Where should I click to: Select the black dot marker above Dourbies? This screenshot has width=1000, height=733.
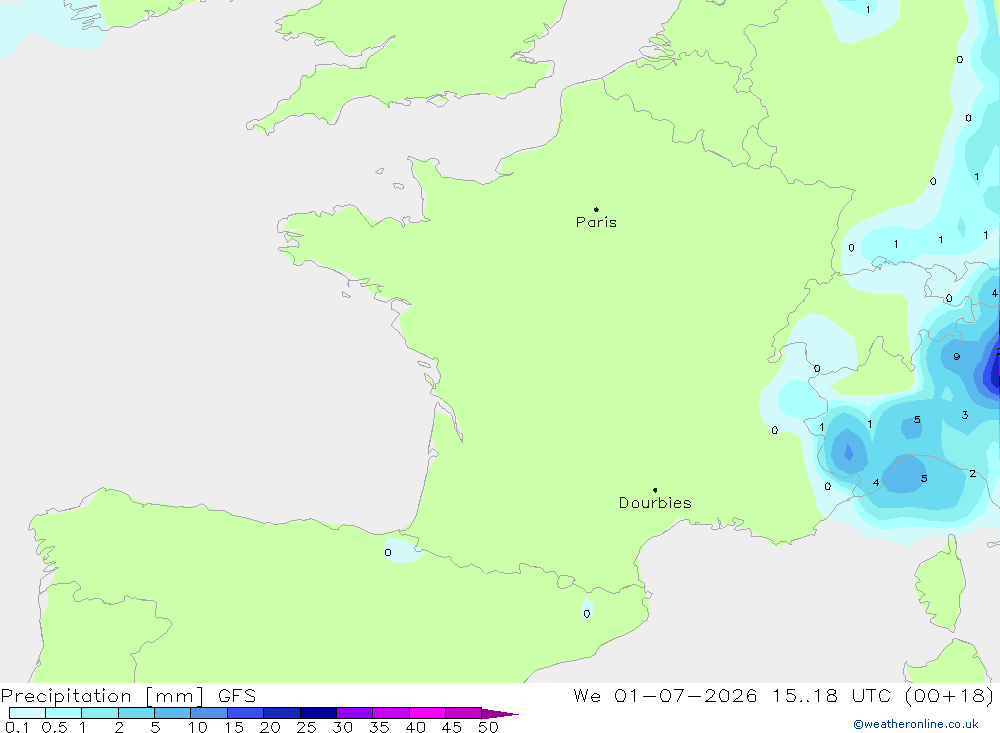coord(655,490)
